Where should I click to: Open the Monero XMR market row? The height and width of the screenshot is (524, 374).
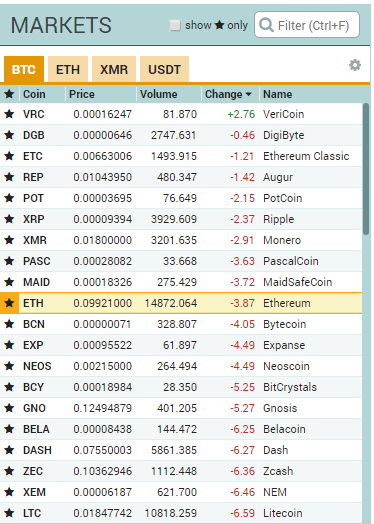pos(181,240)
